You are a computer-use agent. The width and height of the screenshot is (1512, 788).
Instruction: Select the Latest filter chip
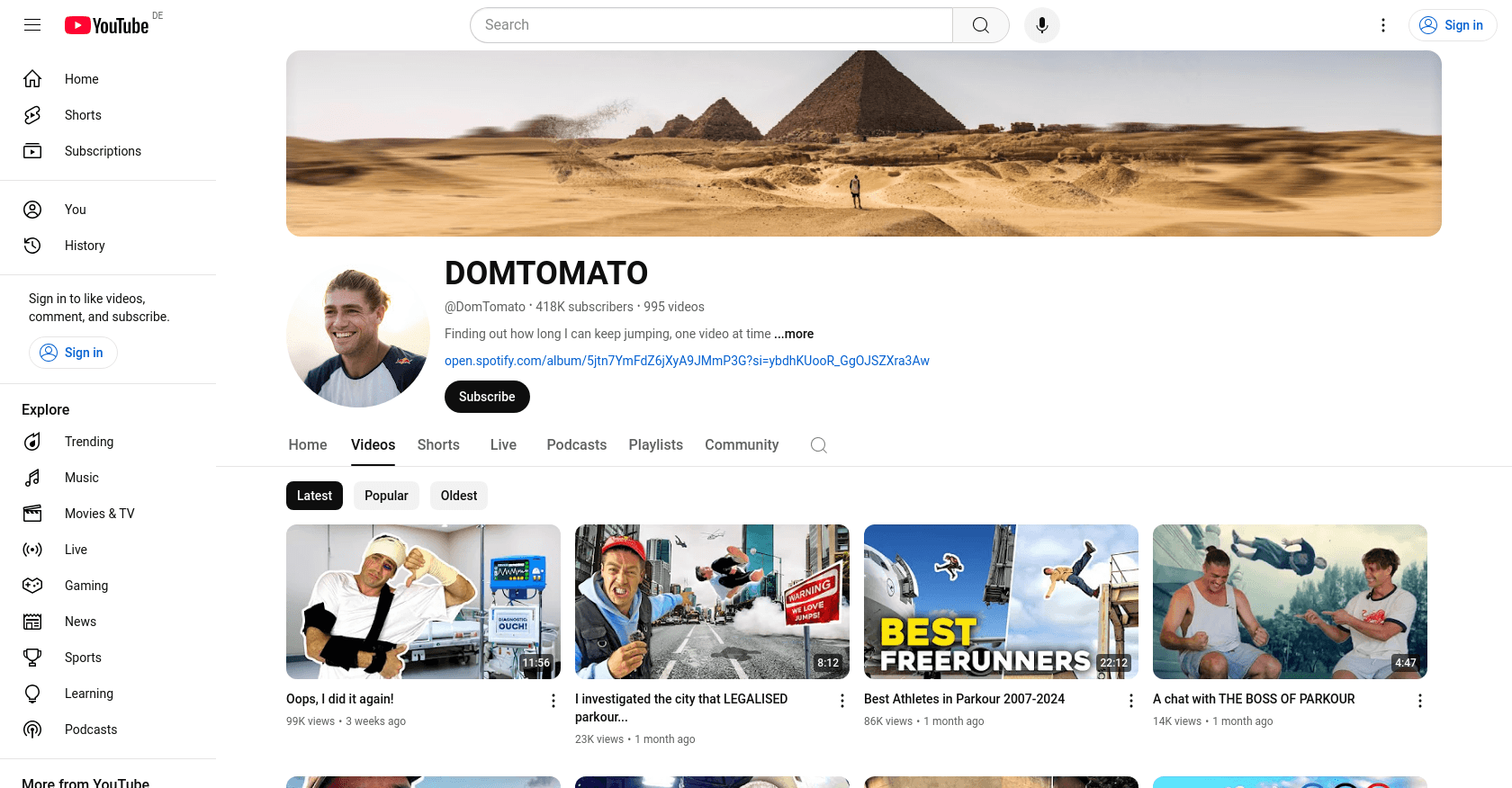tap(314, 496)
